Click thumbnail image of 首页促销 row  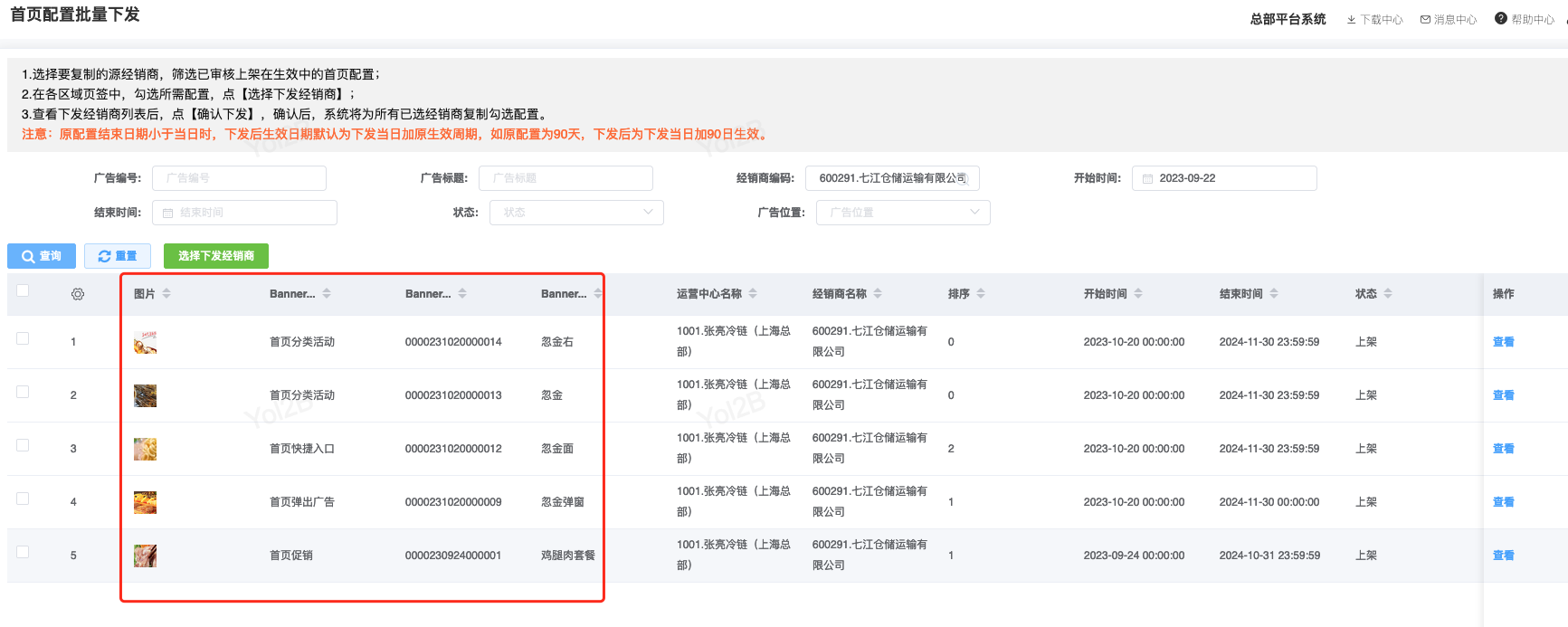coord(145,556)
